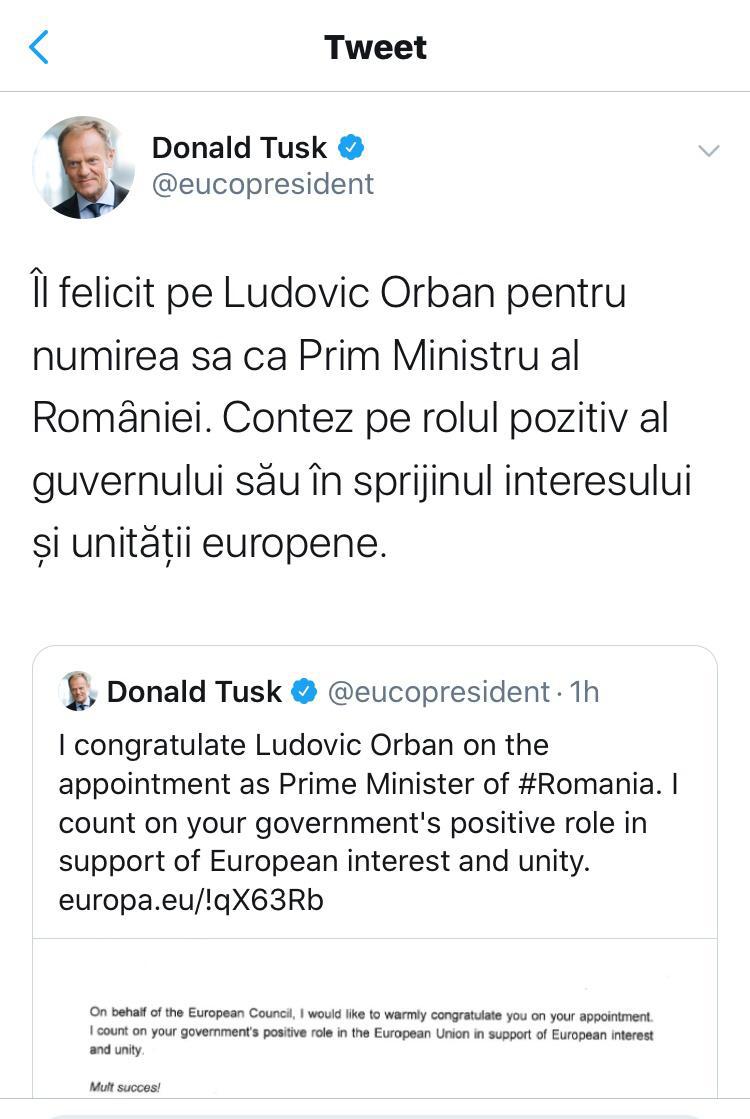Tap the verified badge inside quoted tweet
The image size is (750, 1119).
pos(305,692)
